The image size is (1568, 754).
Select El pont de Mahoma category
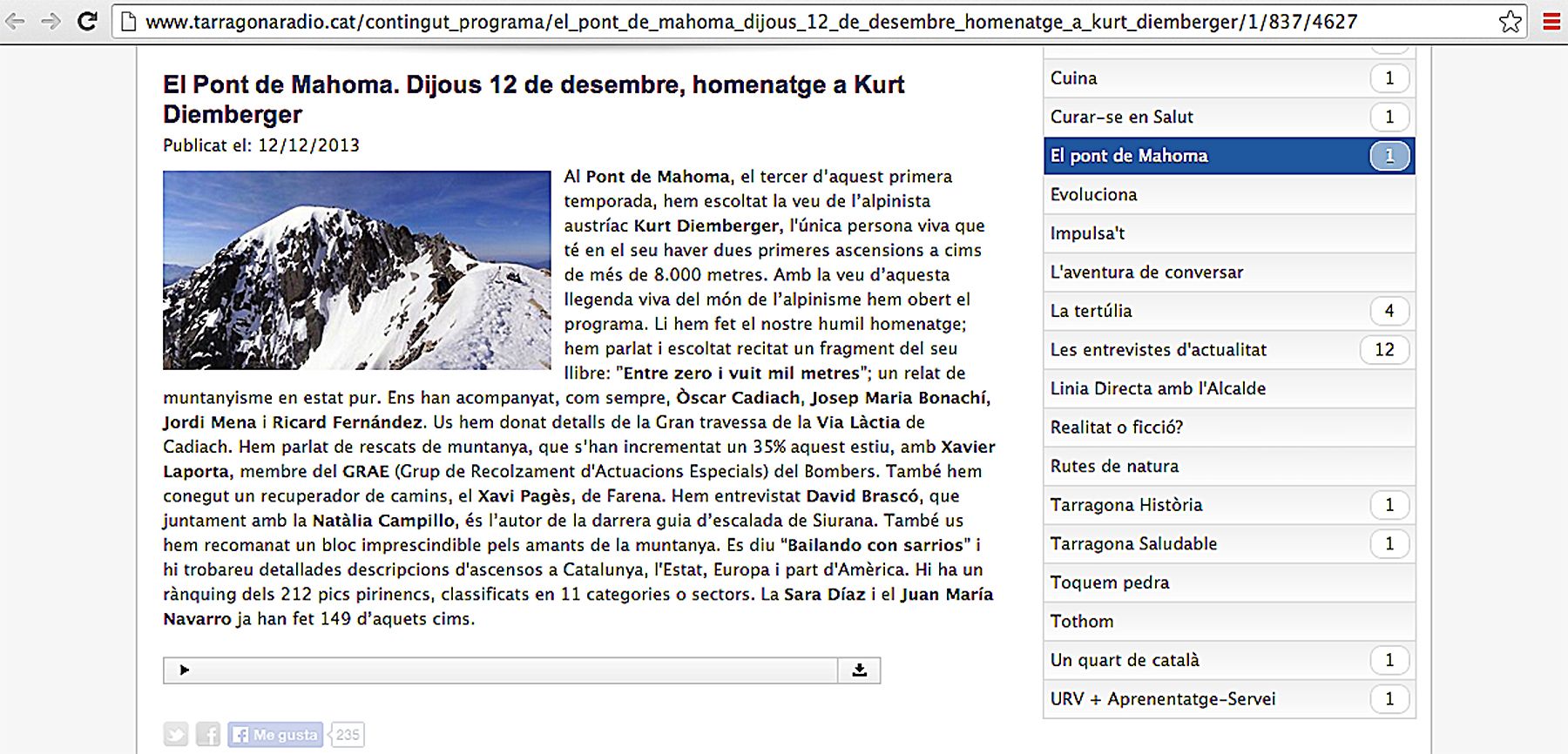point(1229,156)
